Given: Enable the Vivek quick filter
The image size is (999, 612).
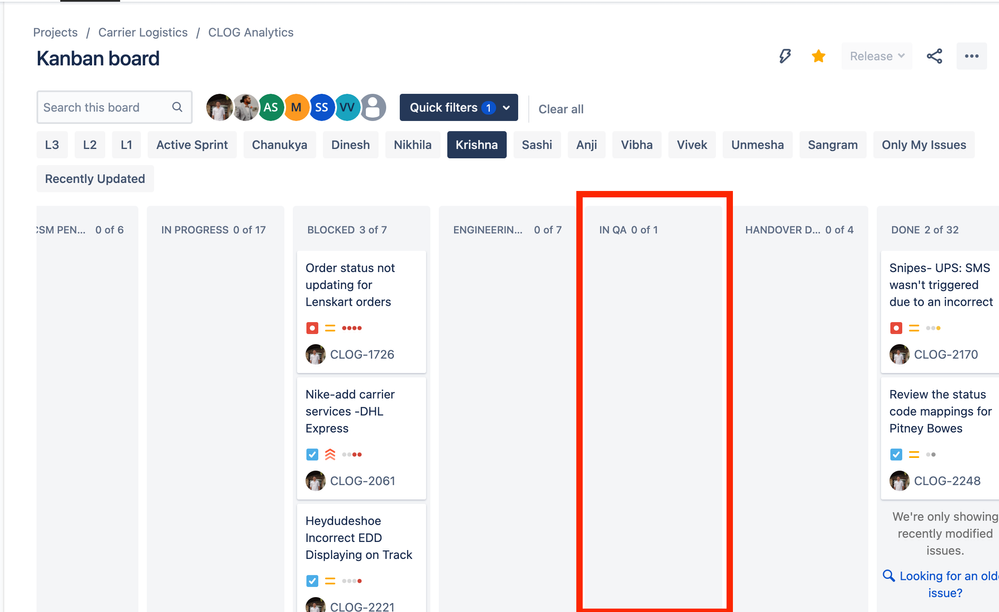Looking at the screenshot, I should click(x=692, y=145).
